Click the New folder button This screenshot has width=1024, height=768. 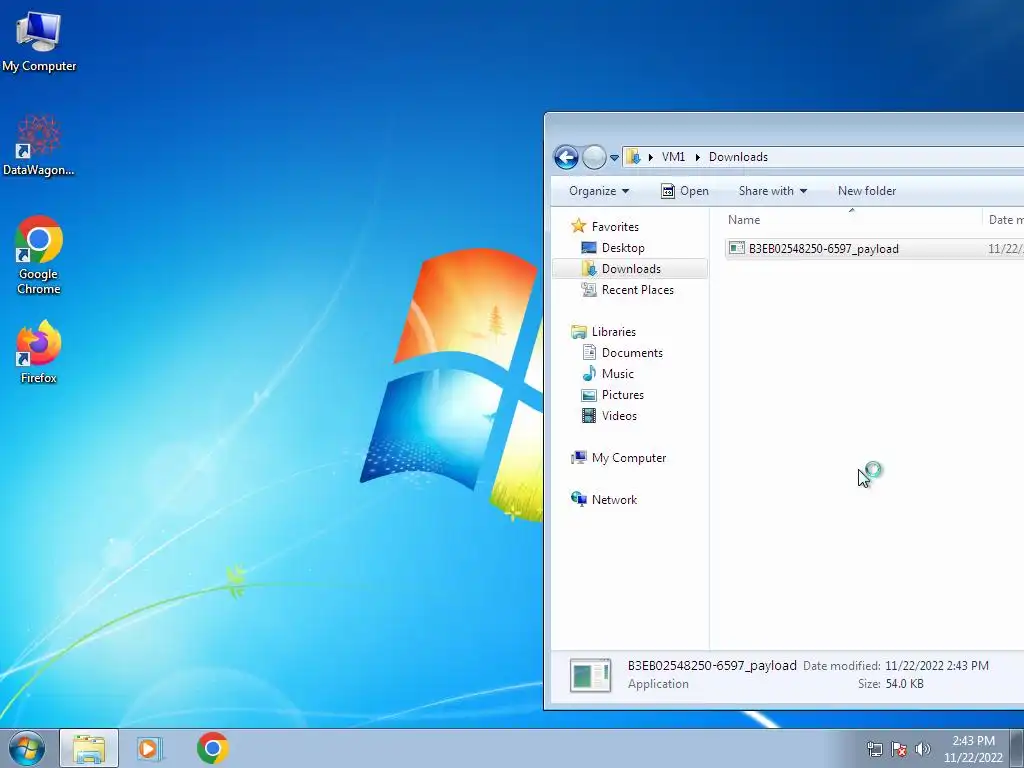[867, 191]
